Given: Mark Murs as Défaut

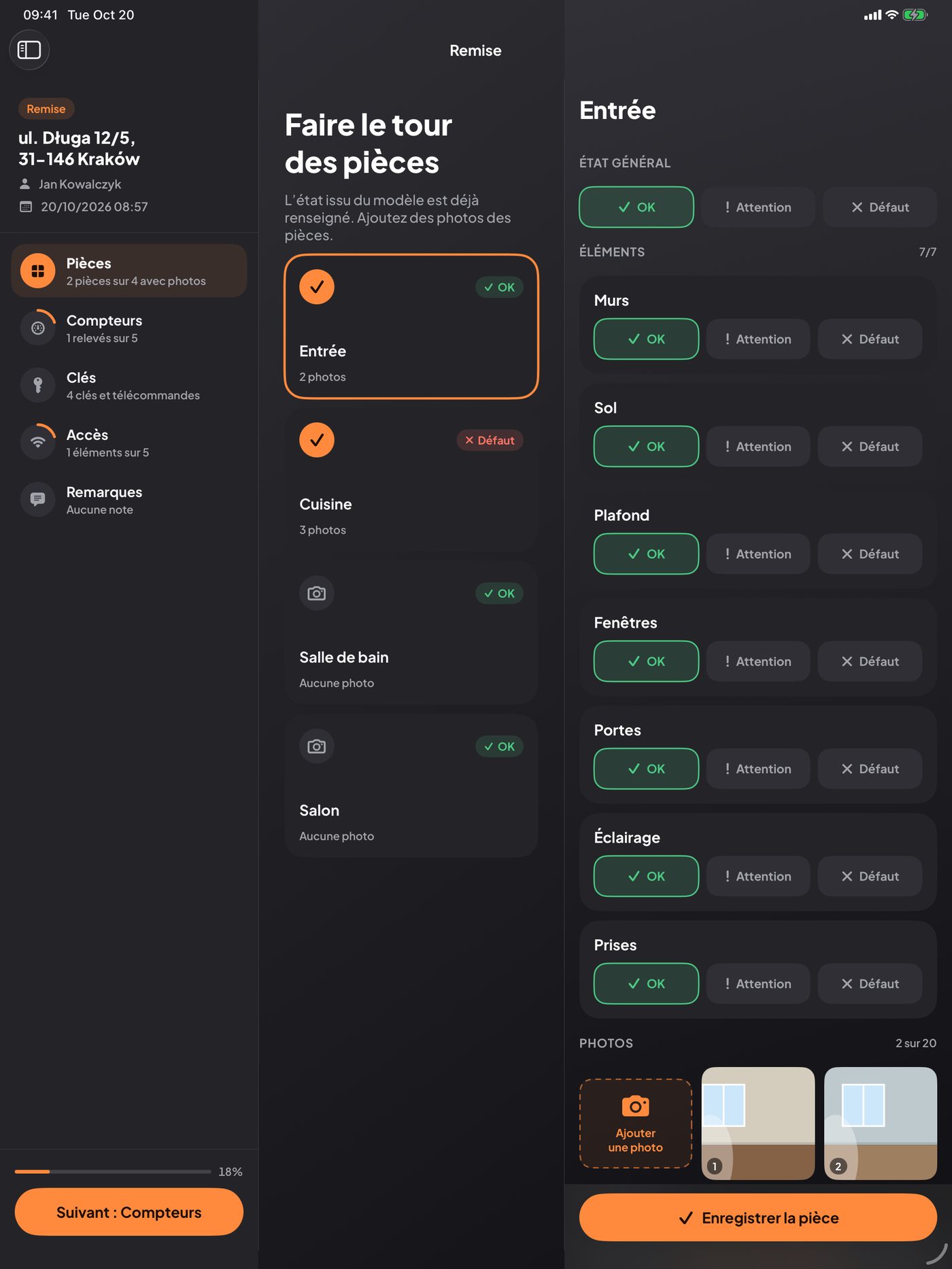Looking at the screenshot, I should 870,339.
